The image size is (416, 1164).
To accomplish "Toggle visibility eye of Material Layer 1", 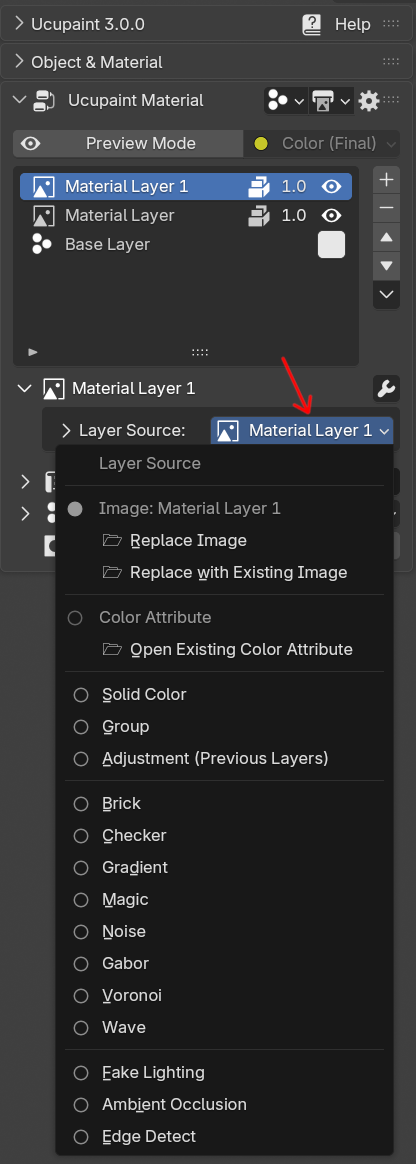I will (332, 186).
